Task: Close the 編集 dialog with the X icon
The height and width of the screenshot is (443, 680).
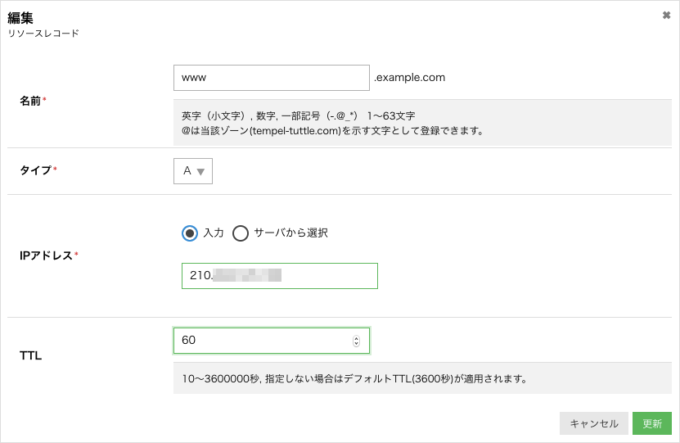Action: click(x=666, y=15)
